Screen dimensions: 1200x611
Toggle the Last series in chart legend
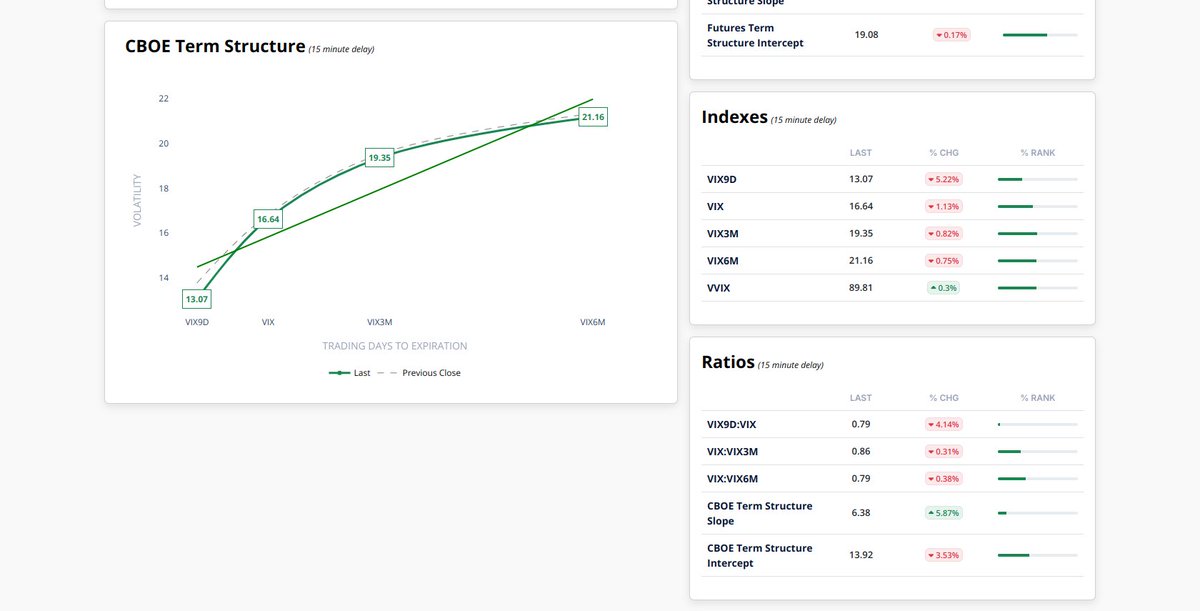[x=350, y=373]
